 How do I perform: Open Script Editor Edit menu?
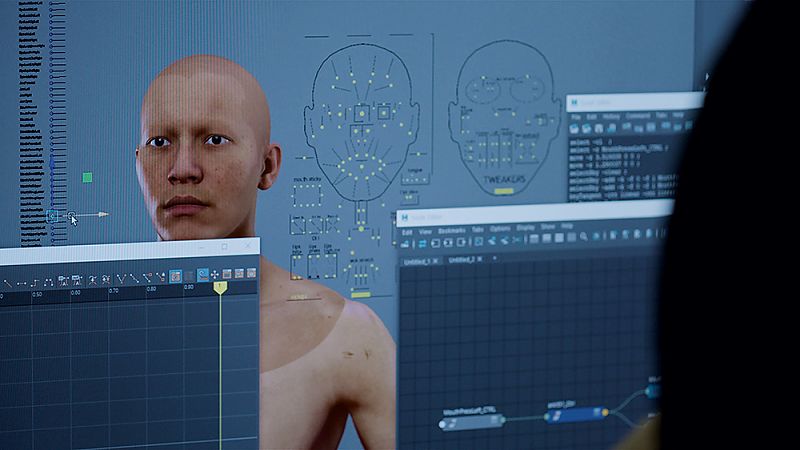coord(592,117)
